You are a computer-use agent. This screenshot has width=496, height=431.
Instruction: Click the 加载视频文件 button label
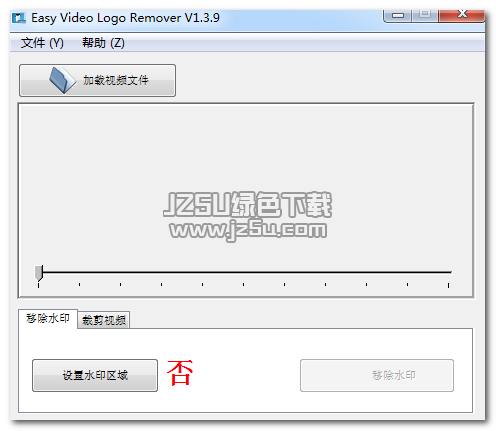(x=115, y=80)
